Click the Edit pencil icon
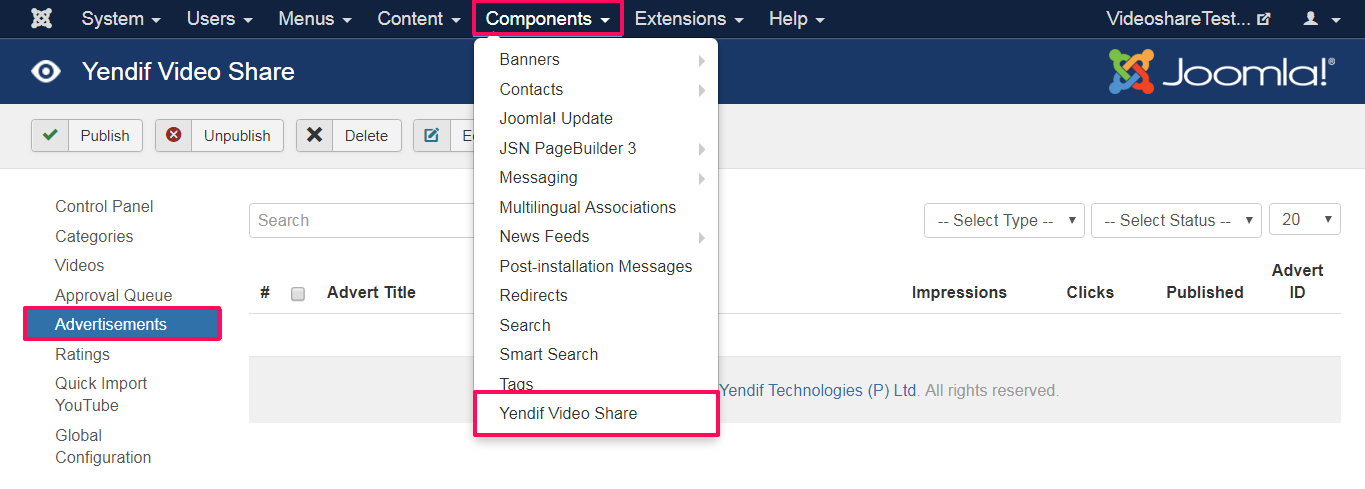The width and height of the screenshot is (1365, 489). click(x=432, y=135)
